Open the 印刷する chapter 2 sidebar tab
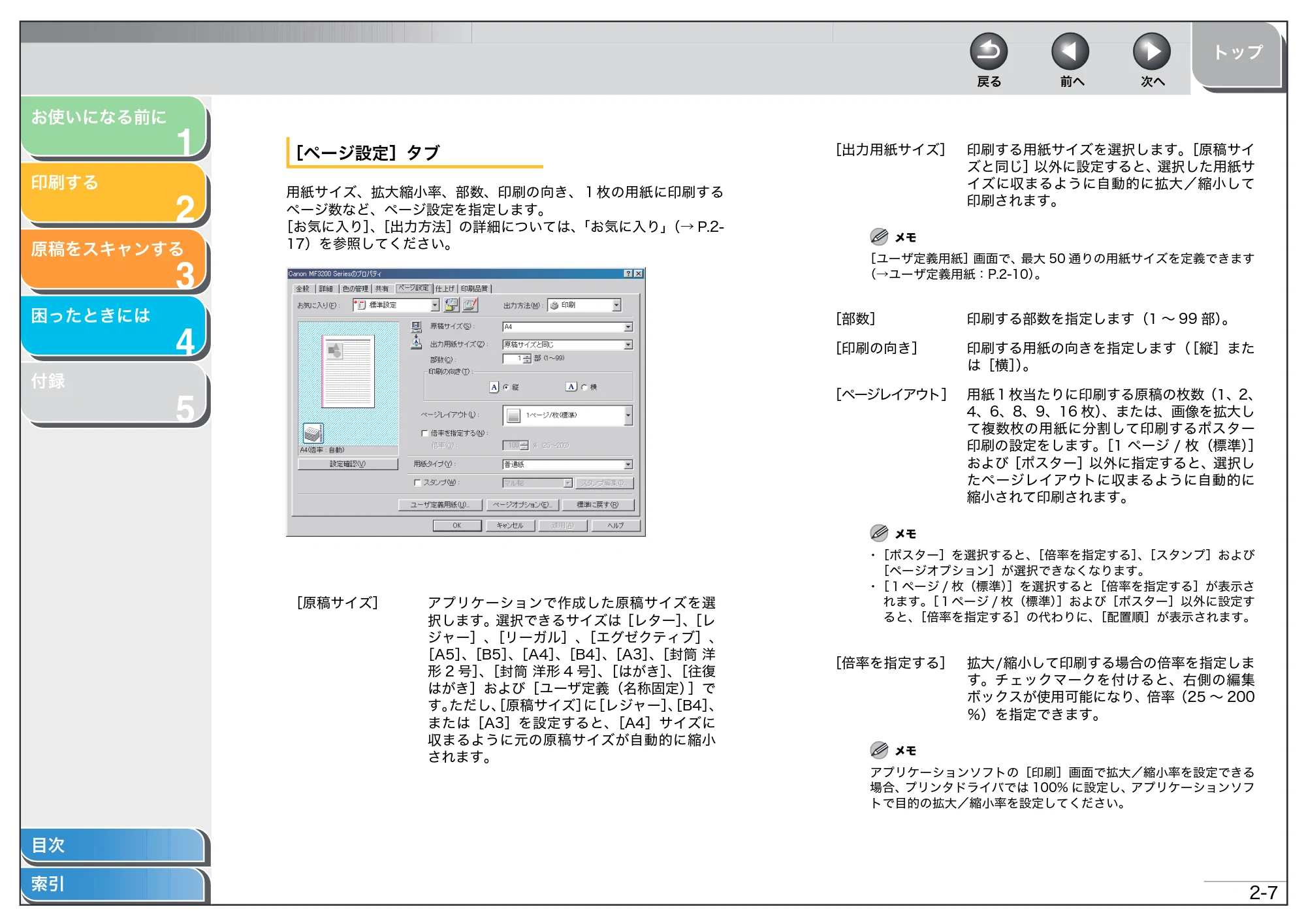This screenshot has width=1306, height=924. (114, 193)
